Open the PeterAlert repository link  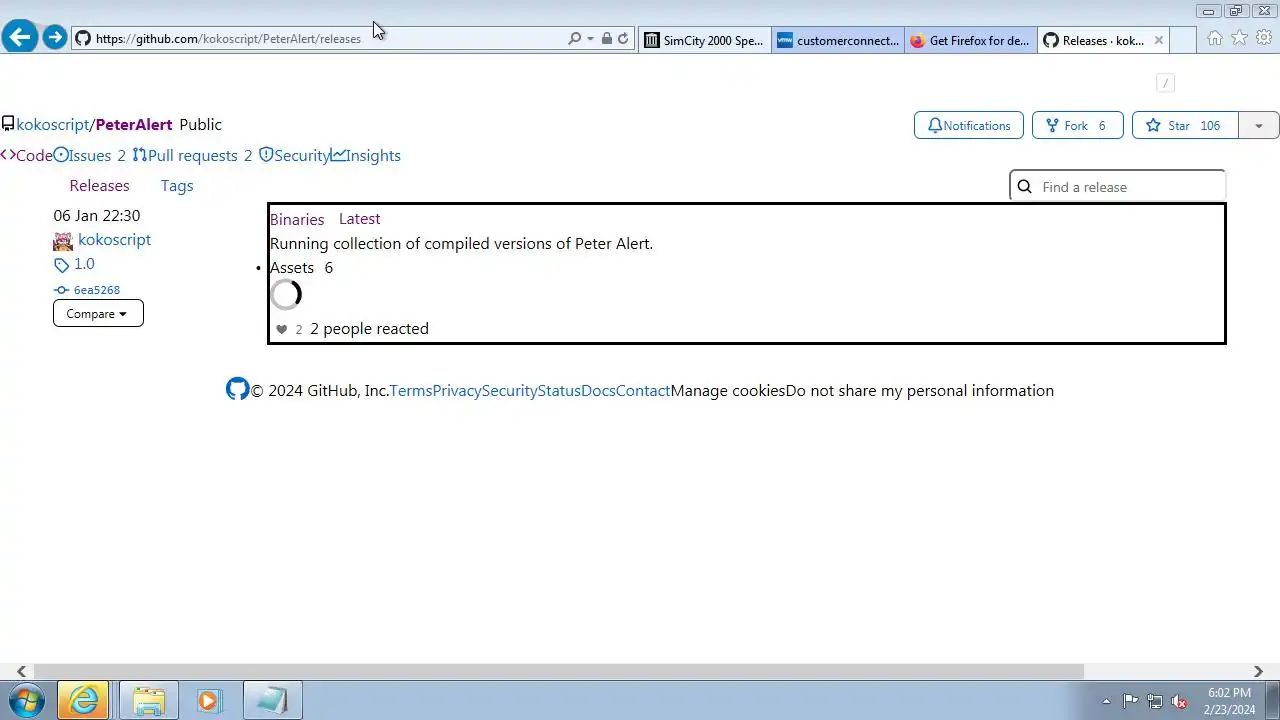coord(134,125)
